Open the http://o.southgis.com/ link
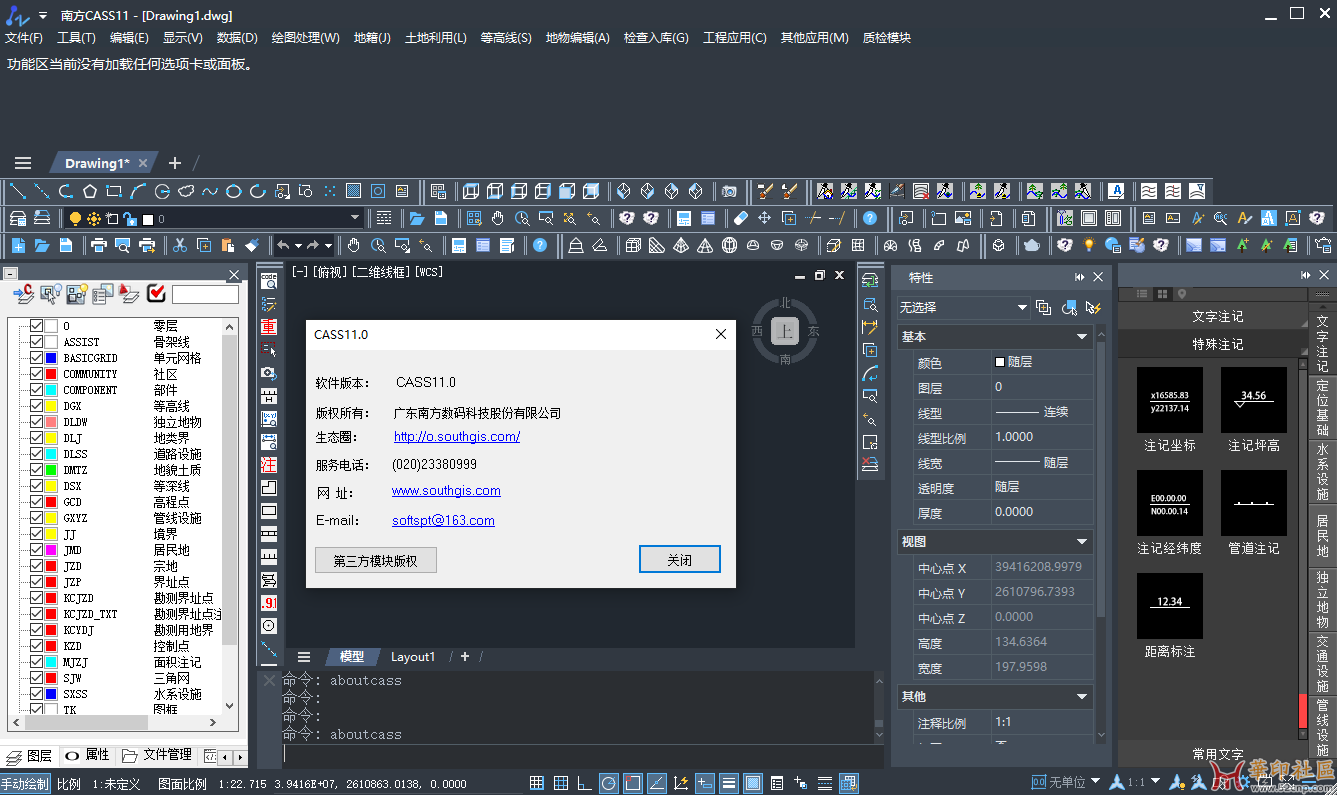The image size is (1337, 795). 457,436
